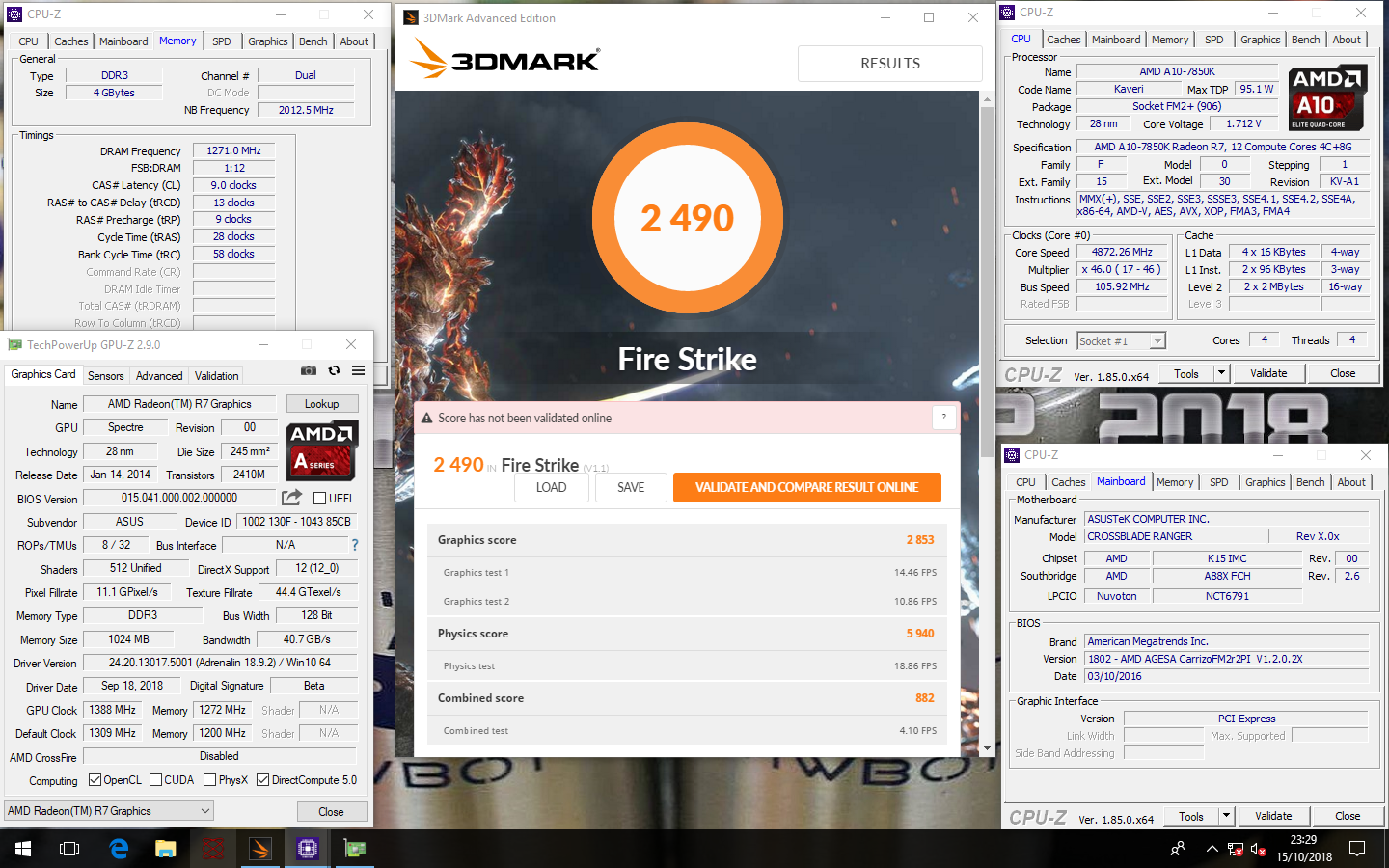The image size is (1389, 868).
Task: Click the score validation help question mark
Action: click(x=943, y=417)
